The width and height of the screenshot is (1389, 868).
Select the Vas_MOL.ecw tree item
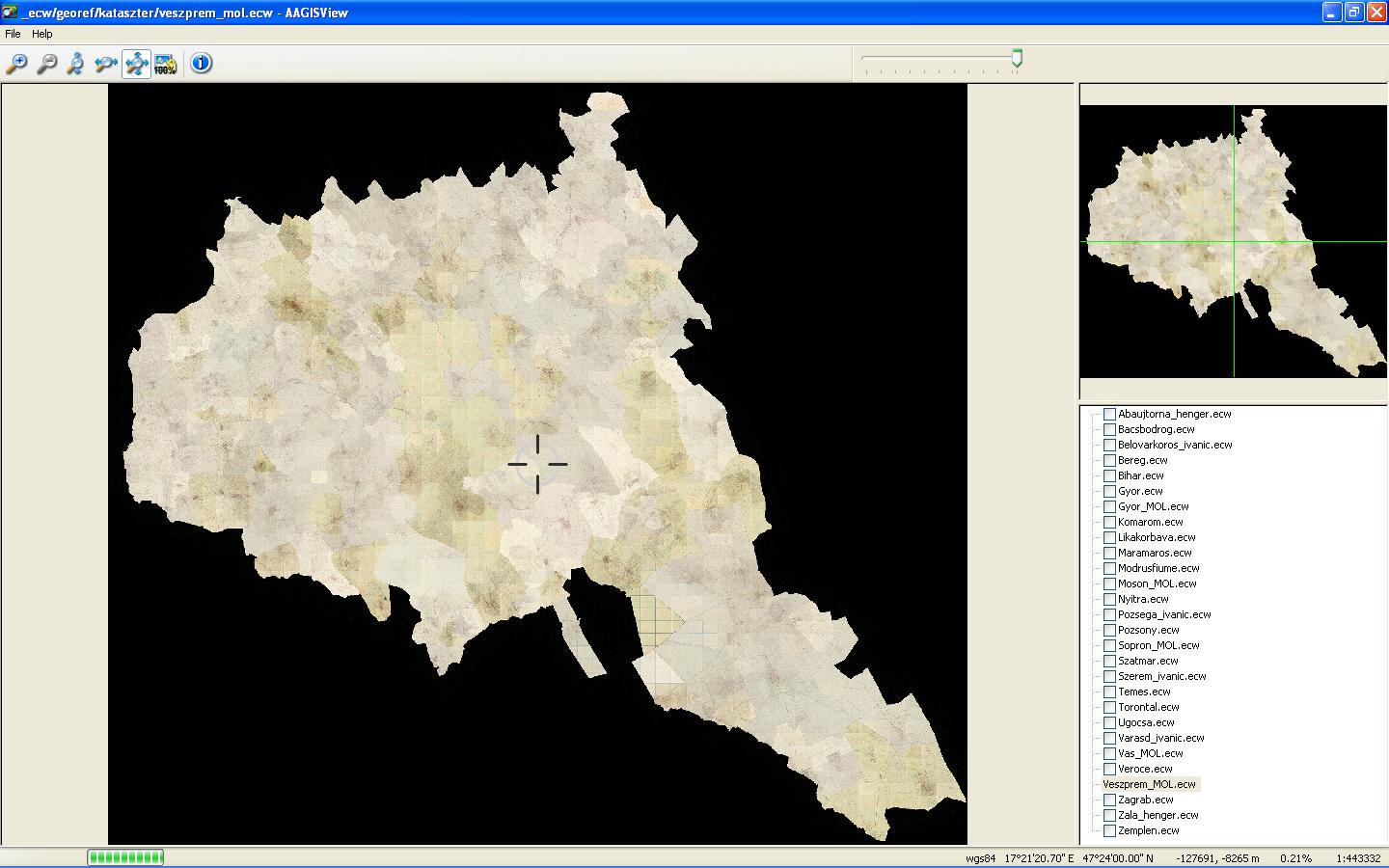1150,753
